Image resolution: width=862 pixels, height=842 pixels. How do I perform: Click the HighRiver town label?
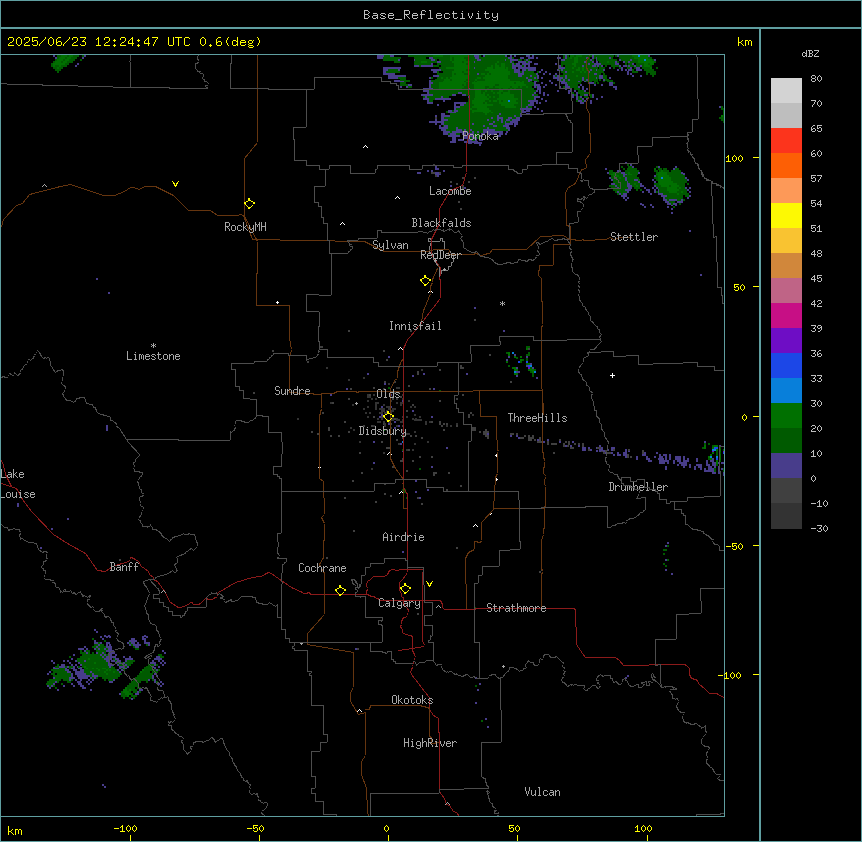(430, 743)
